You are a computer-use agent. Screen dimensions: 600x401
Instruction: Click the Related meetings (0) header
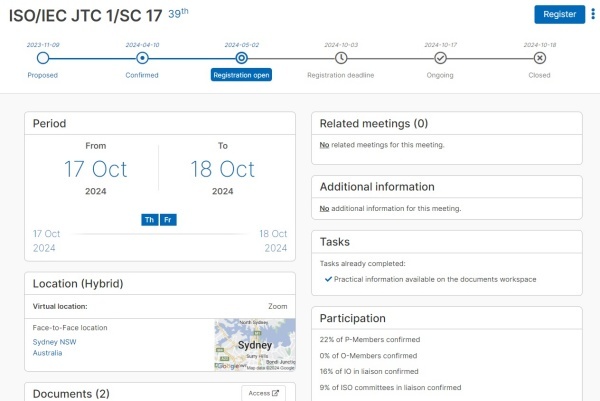coord(373,123)
